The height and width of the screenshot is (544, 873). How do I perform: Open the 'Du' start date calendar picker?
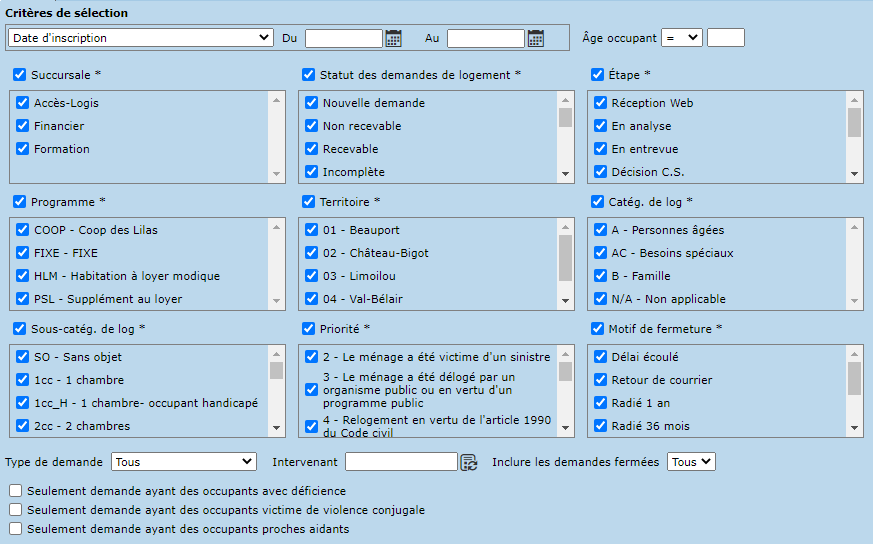[x=394, y=38]
